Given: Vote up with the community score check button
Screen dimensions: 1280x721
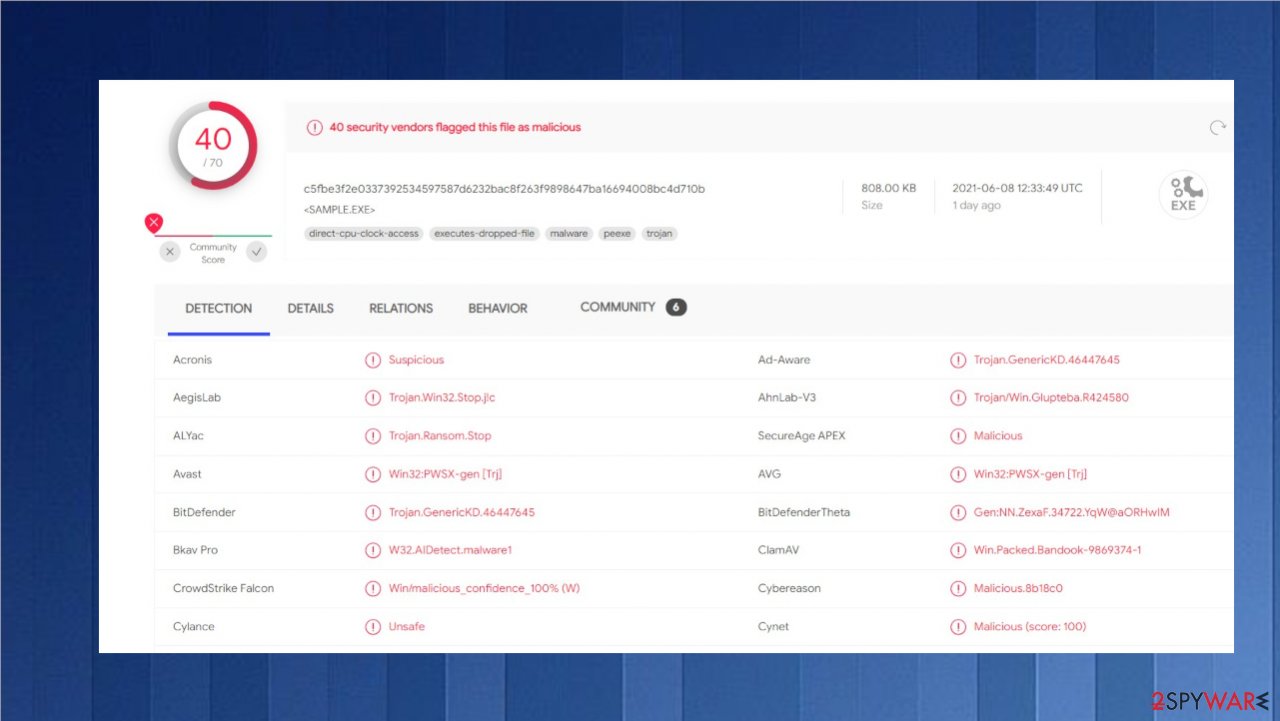Looking at the screenshot, I should (x=257, y=252).
